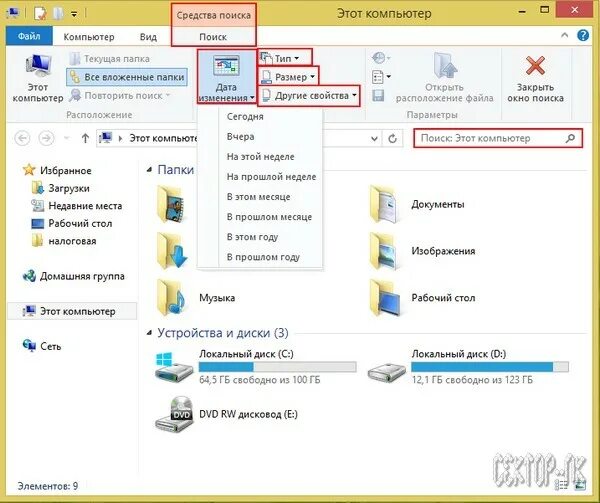Screen dimensions: 600x503
Task: Select Локальный диск (D:) drive
Action: (468, 366)
